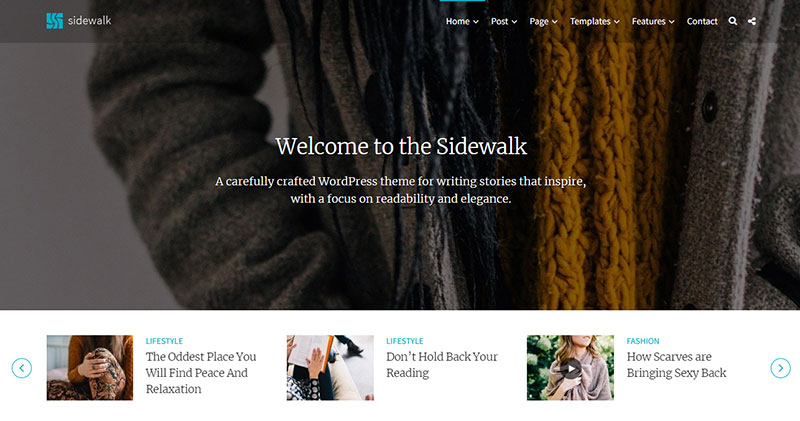Show previous posts with left arrow
800x421 pixels.
click(21, 368)
